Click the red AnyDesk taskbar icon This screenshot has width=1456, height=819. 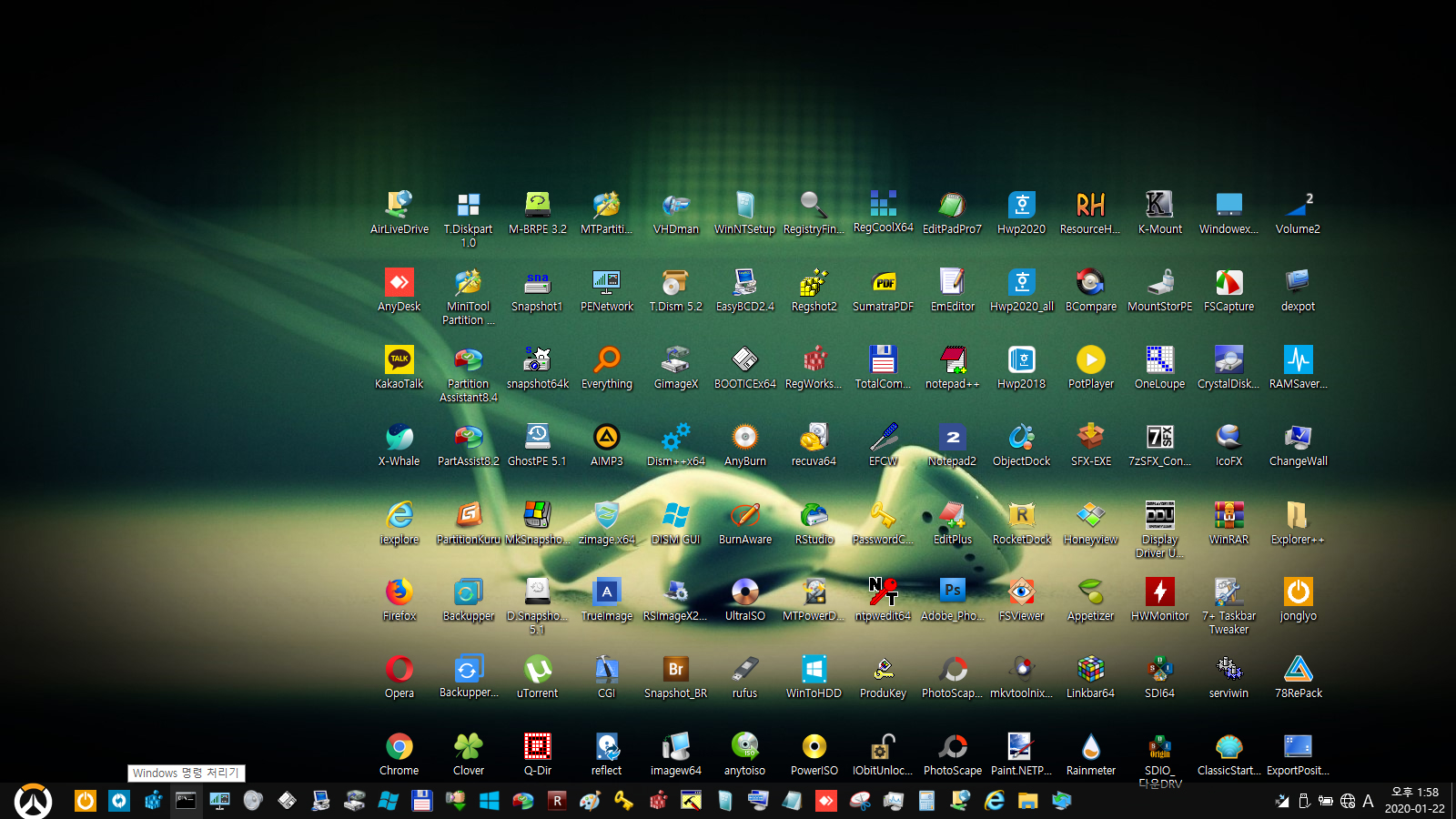[826, 801]
